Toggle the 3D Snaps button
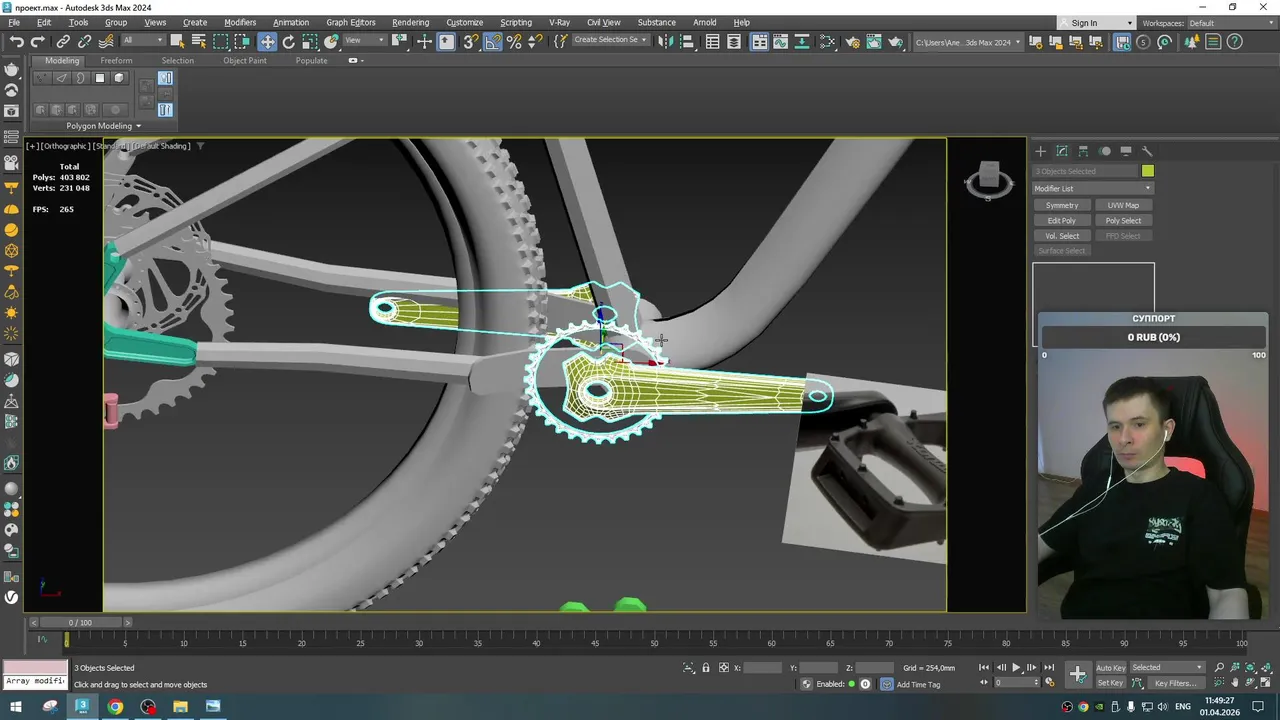 pos(470,41)
